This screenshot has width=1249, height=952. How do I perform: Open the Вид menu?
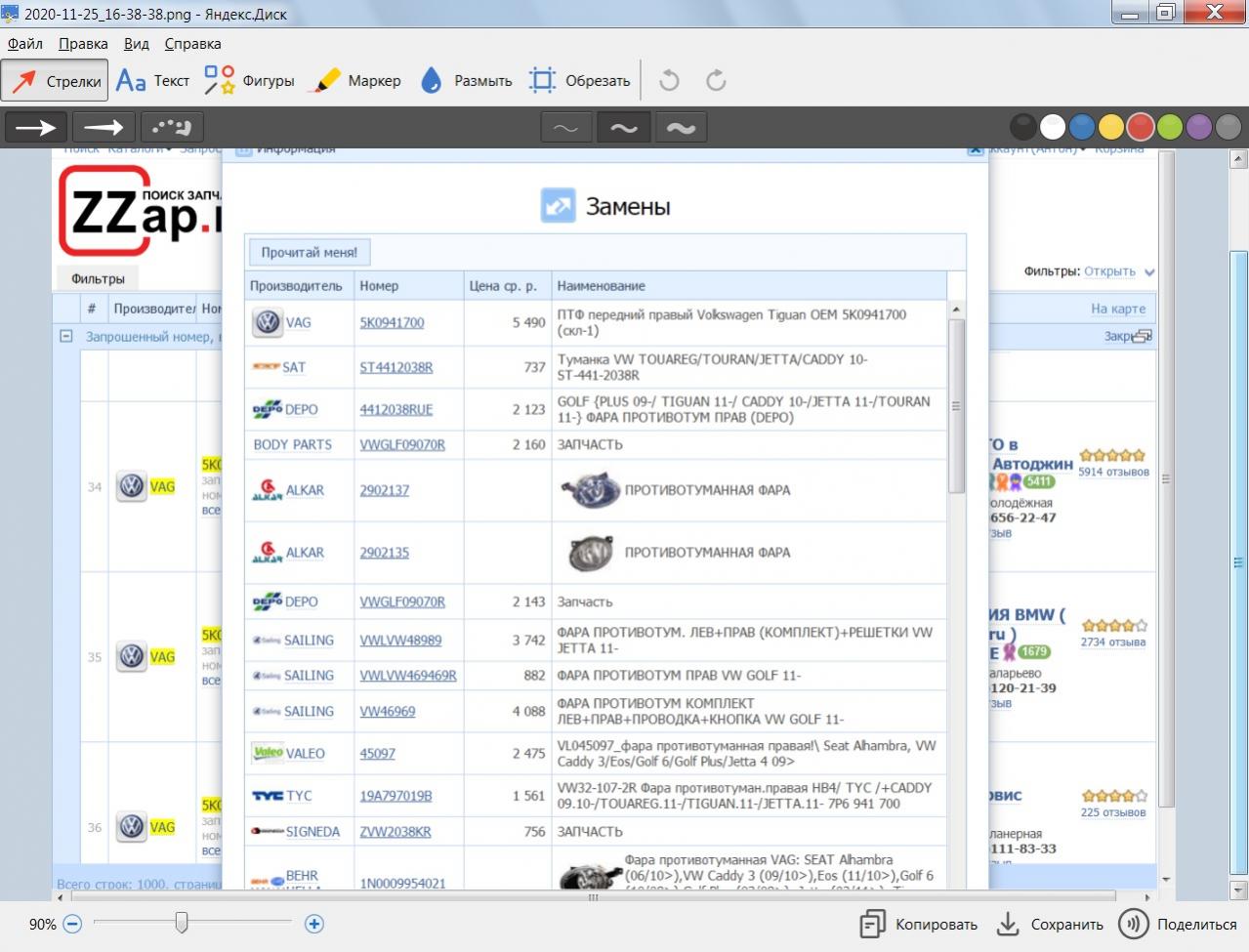[137, 43]
